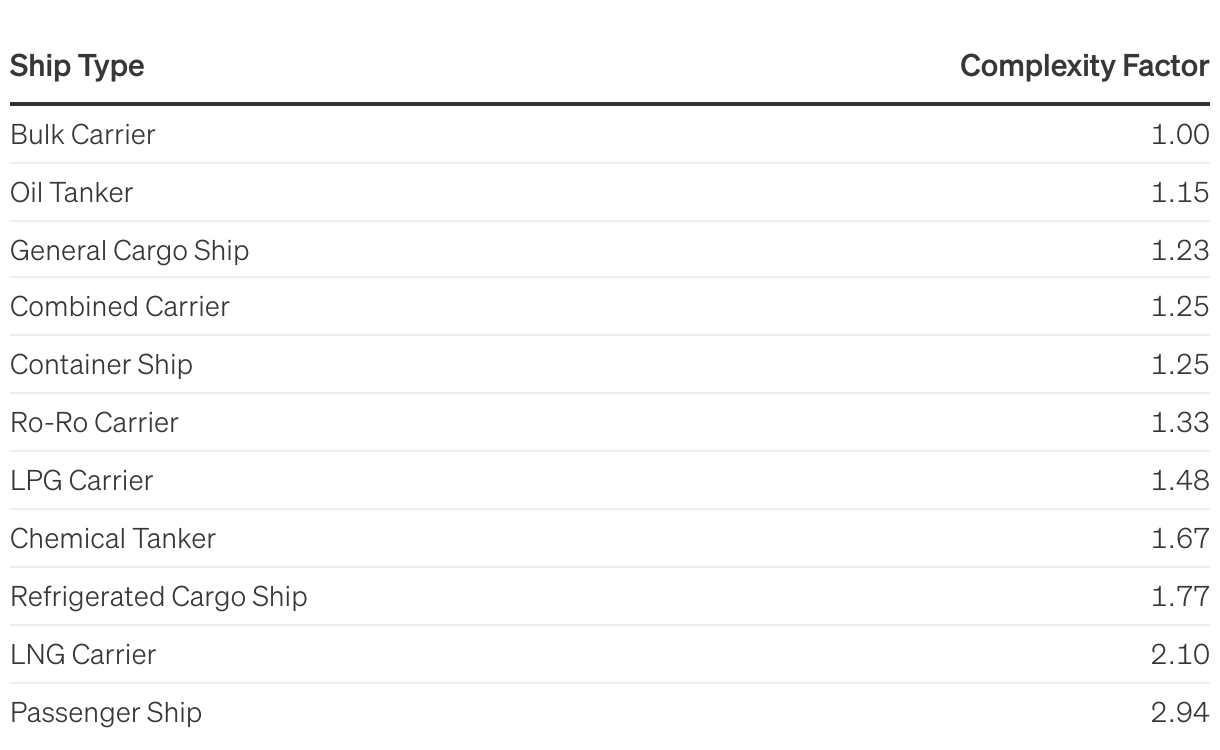Select the Passenger Ship row label
Image resolution: width=1220 pixels, height=750 pixels.
point(106,712)
